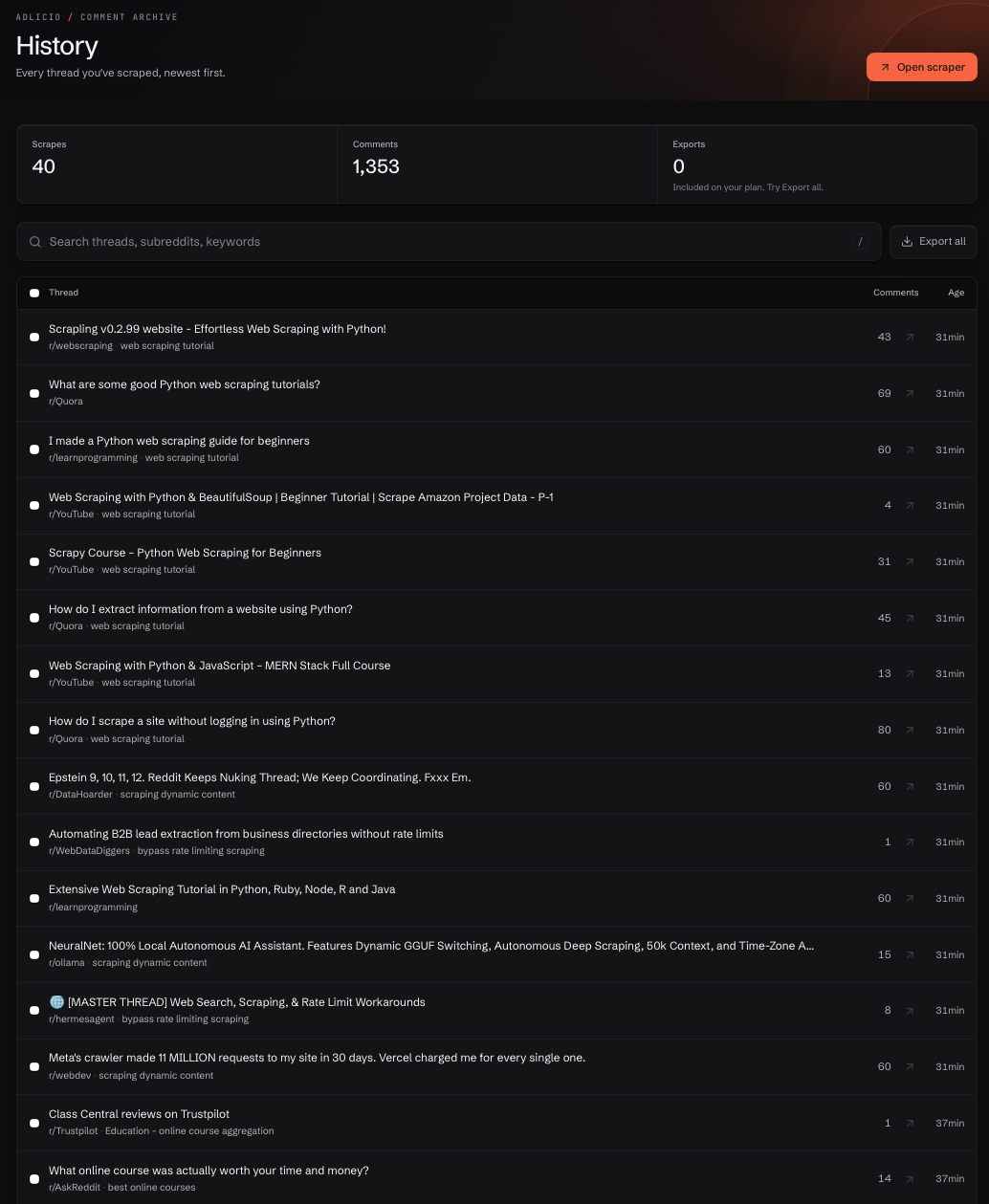This screenshot has width=989, height=1204.
Task: Click the r/AskReddit subreddit label
Action: (x=75, y=1188)
